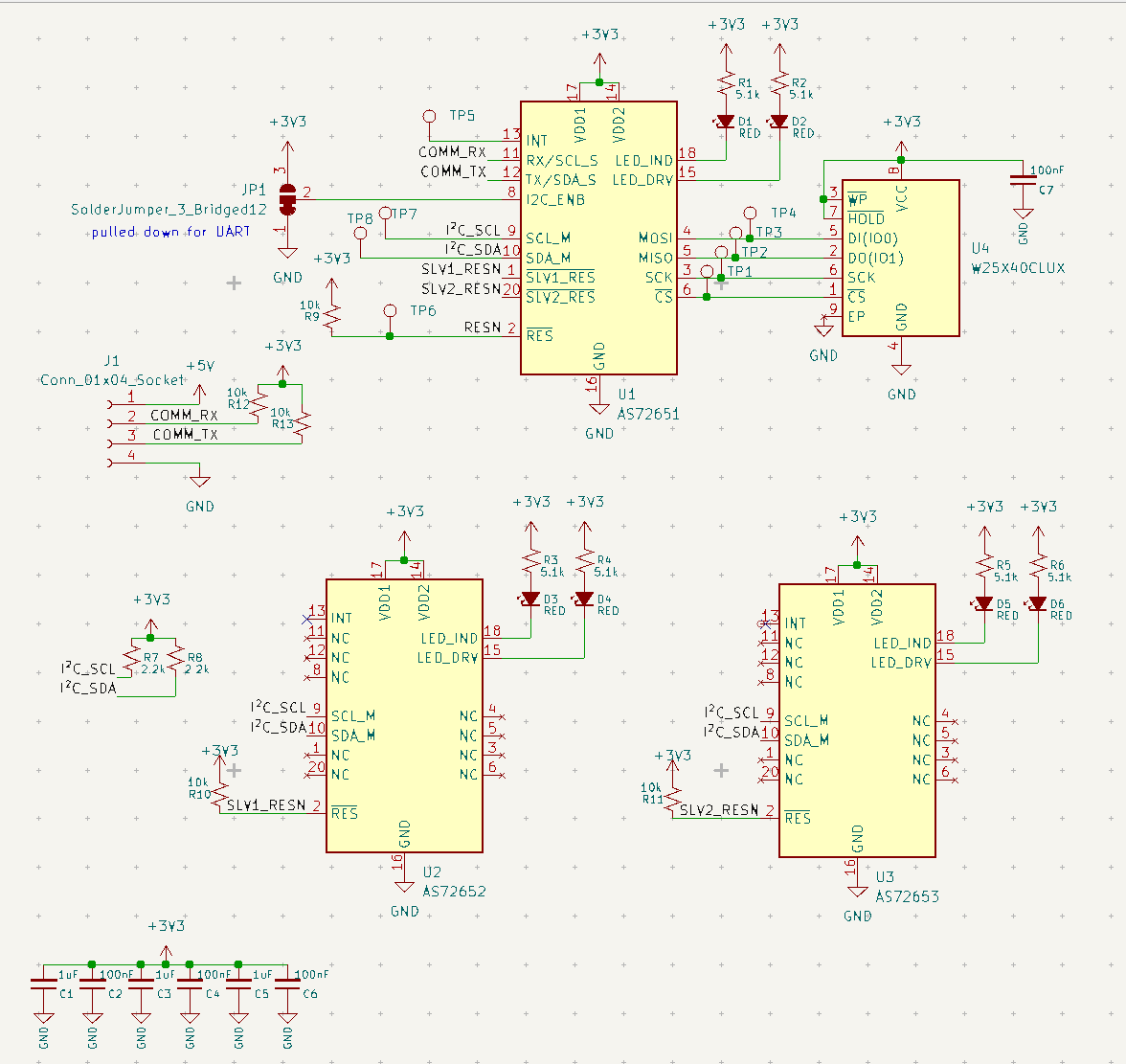Click the J1 Conn_01x04_Socket label

pos(113,379)
